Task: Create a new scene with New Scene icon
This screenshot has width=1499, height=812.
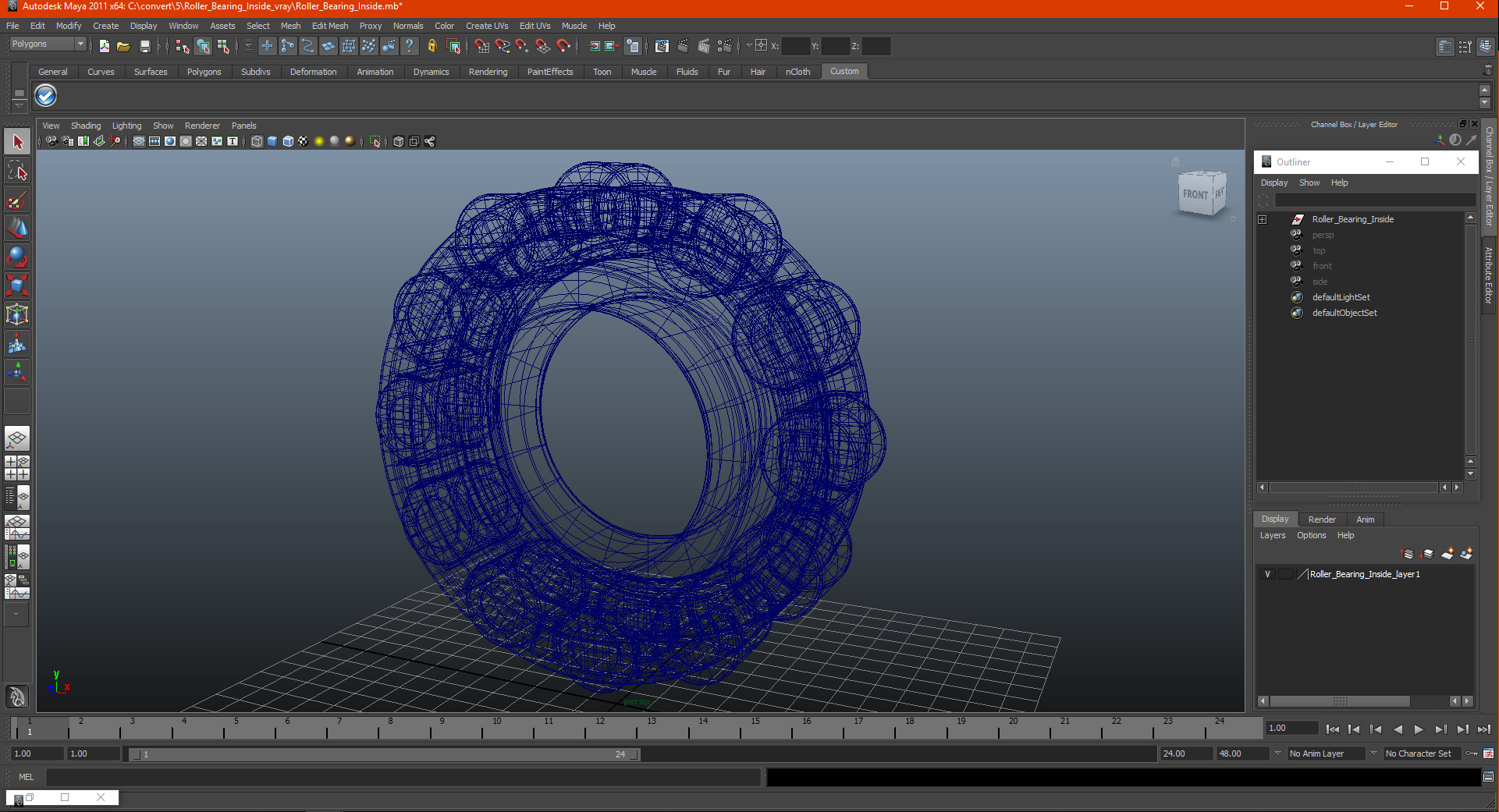Action: (104, 46)
